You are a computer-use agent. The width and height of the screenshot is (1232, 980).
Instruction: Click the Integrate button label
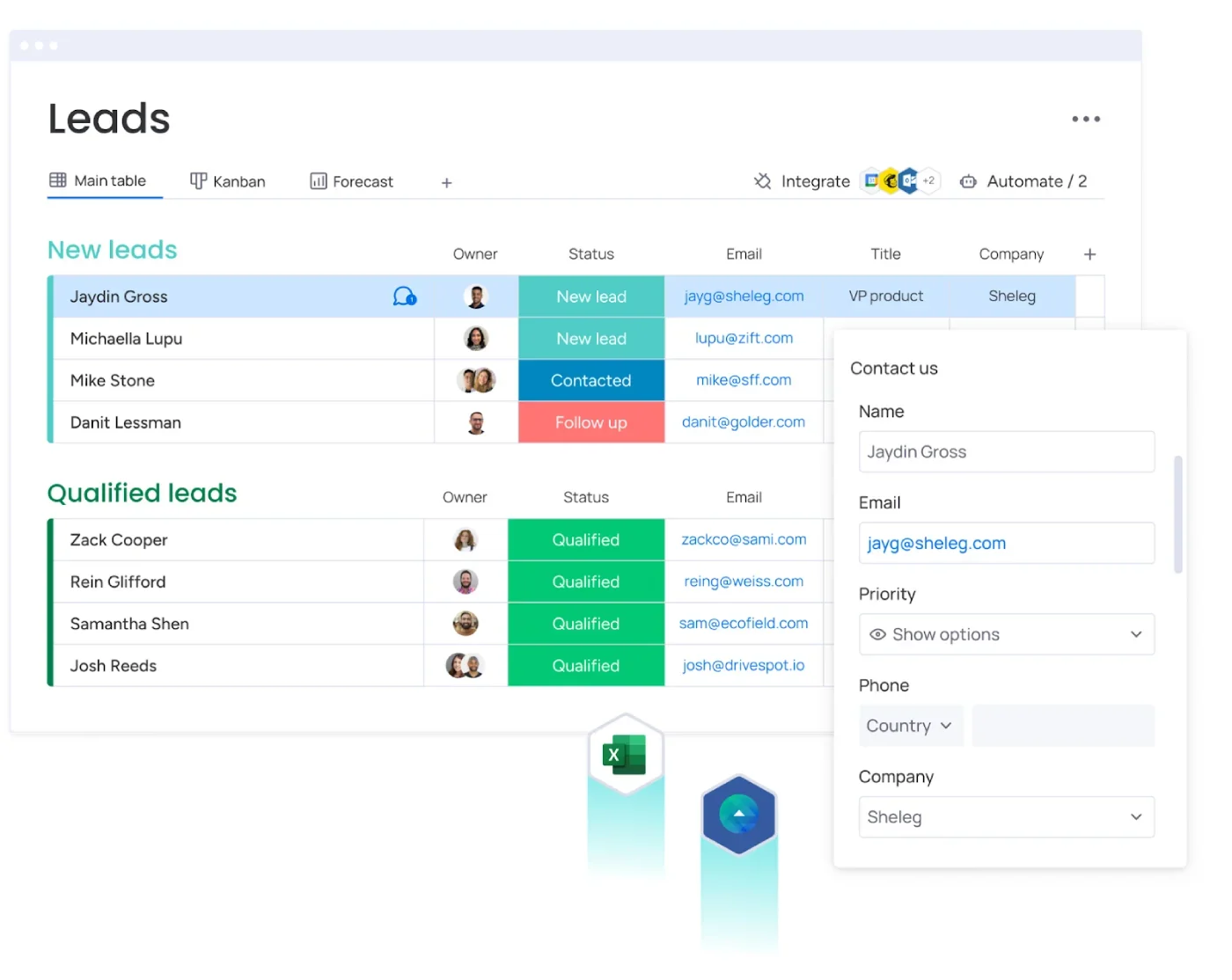[816, 181]
